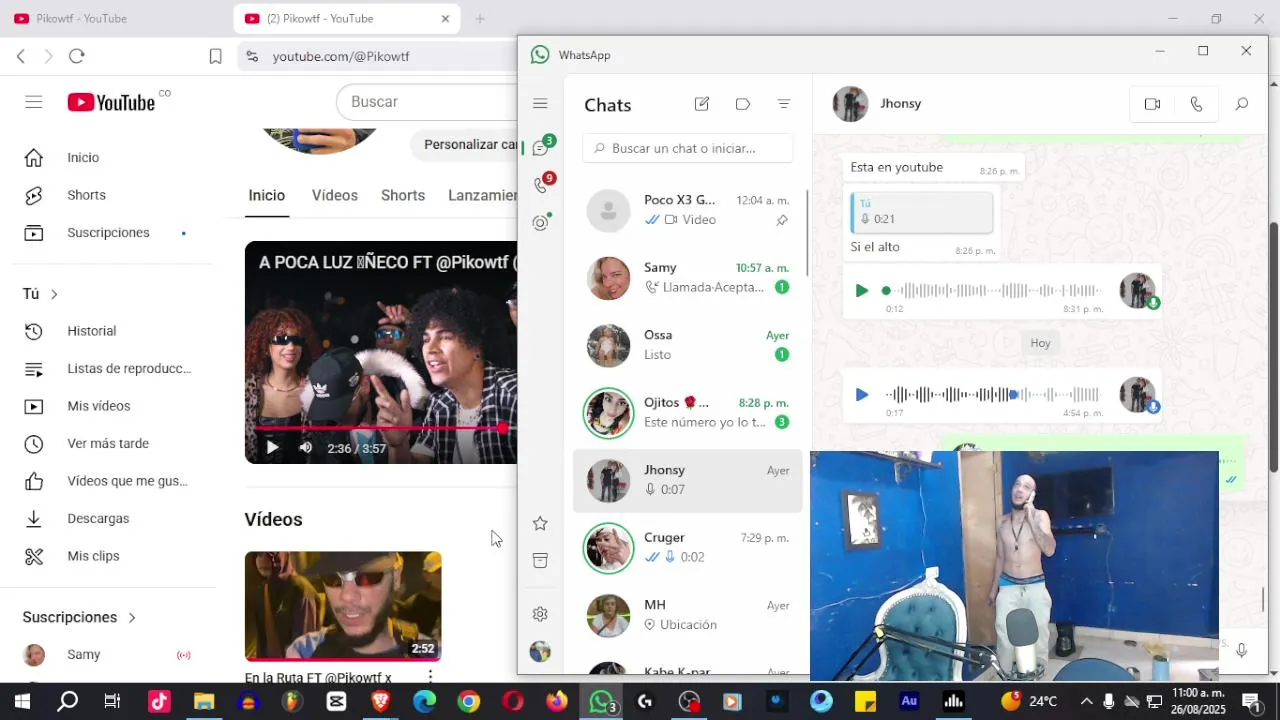Screen dimensions: 1280x720
Task: Seek within the 0:17 voice message waveform
Action: (992, 395)
